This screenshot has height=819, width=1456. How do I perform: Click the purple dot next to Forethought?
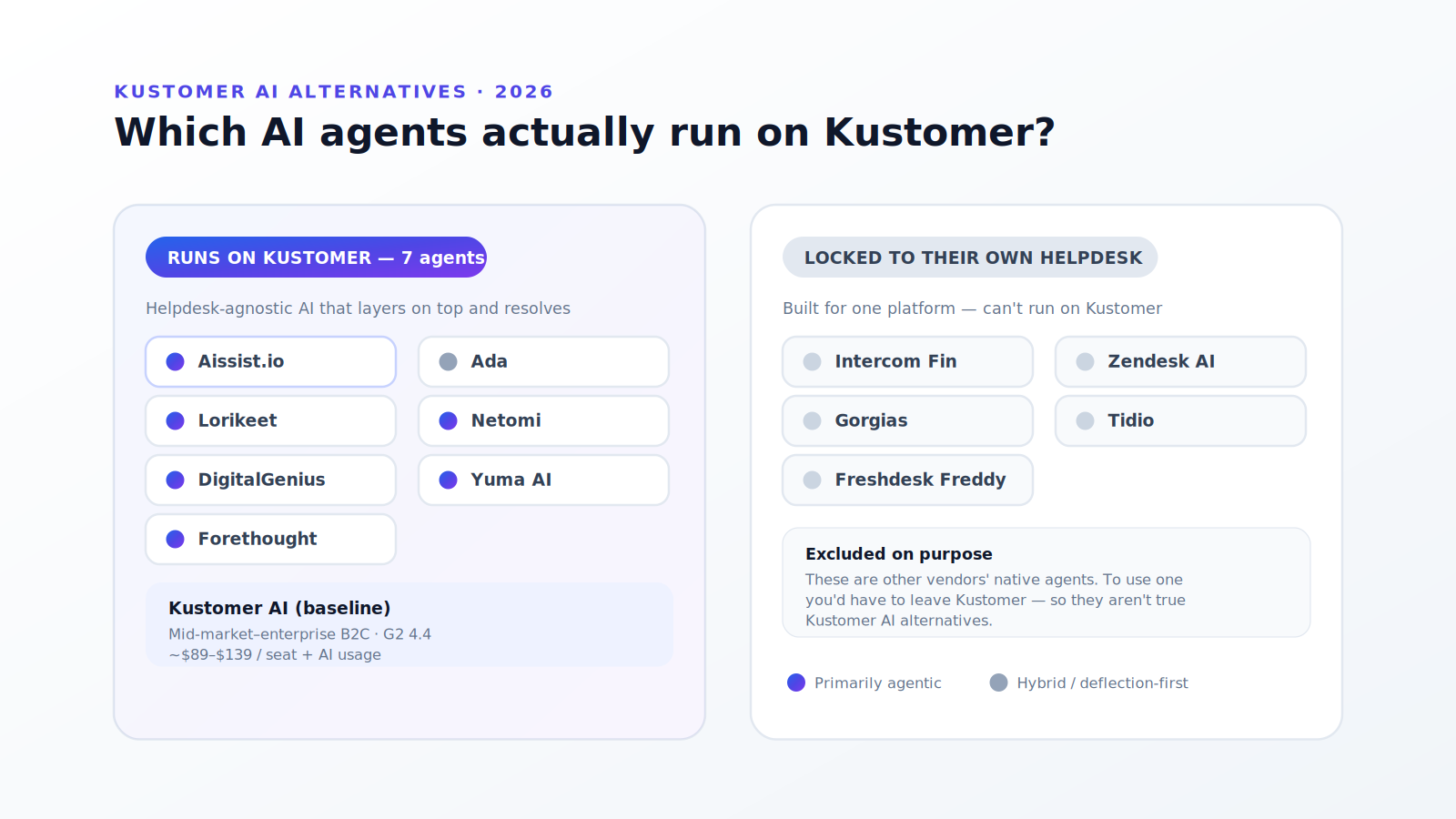pyautogui.click(x=176, y=540)
